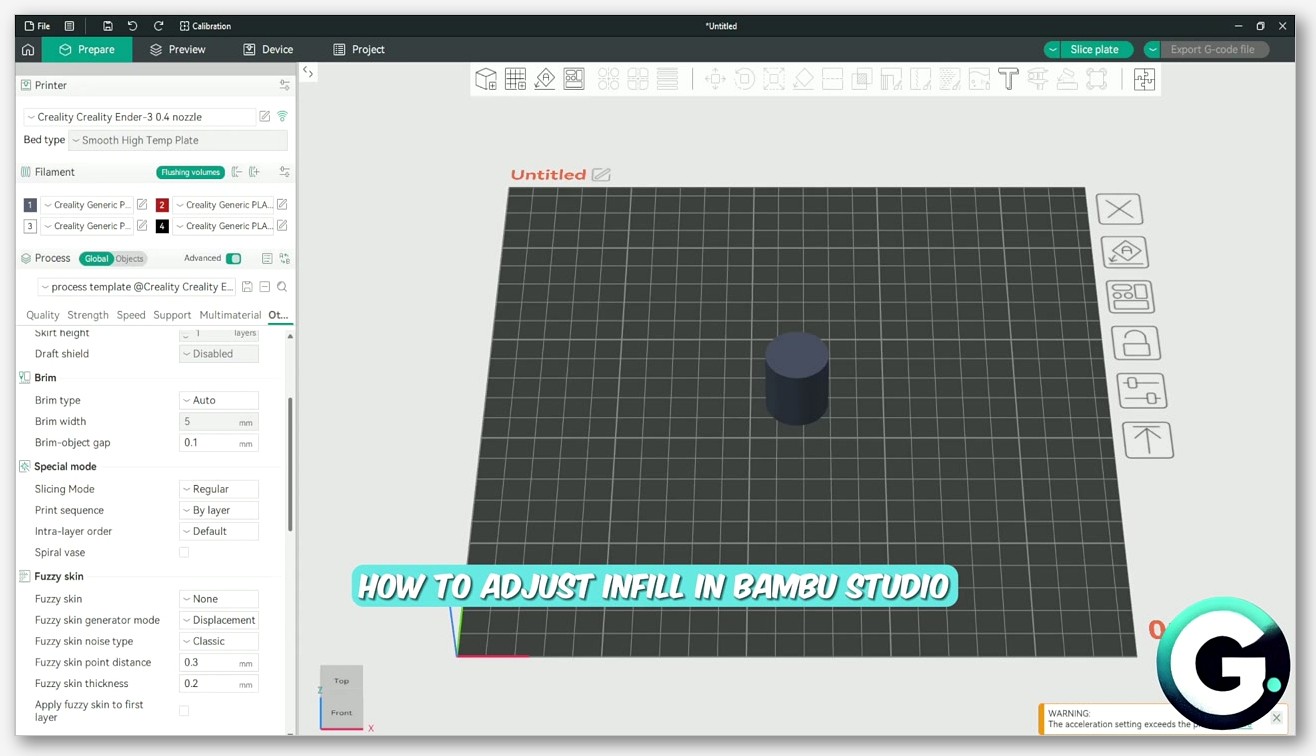
Task: Click the Arrange all objects toolbar icon
Action: point(574,79)
